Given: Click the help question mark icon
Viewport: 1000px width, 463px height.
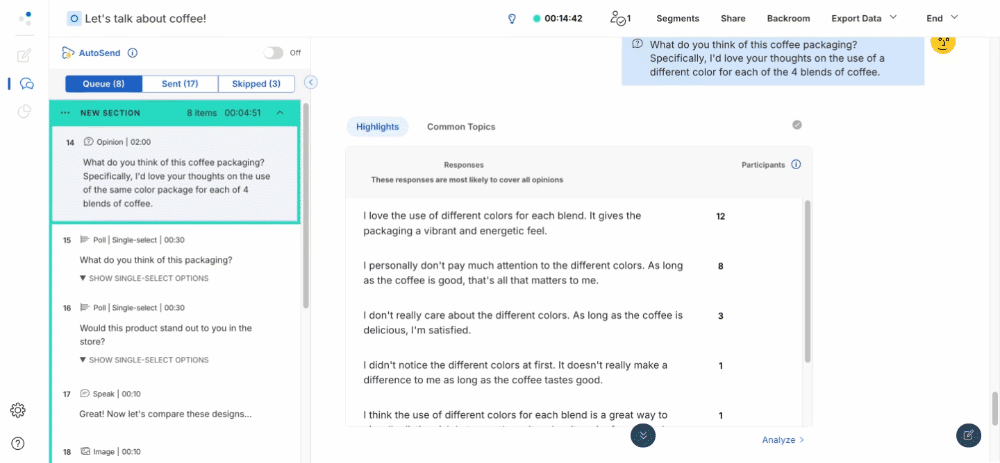Looking at the screenshot, I should tap(18, 443).
